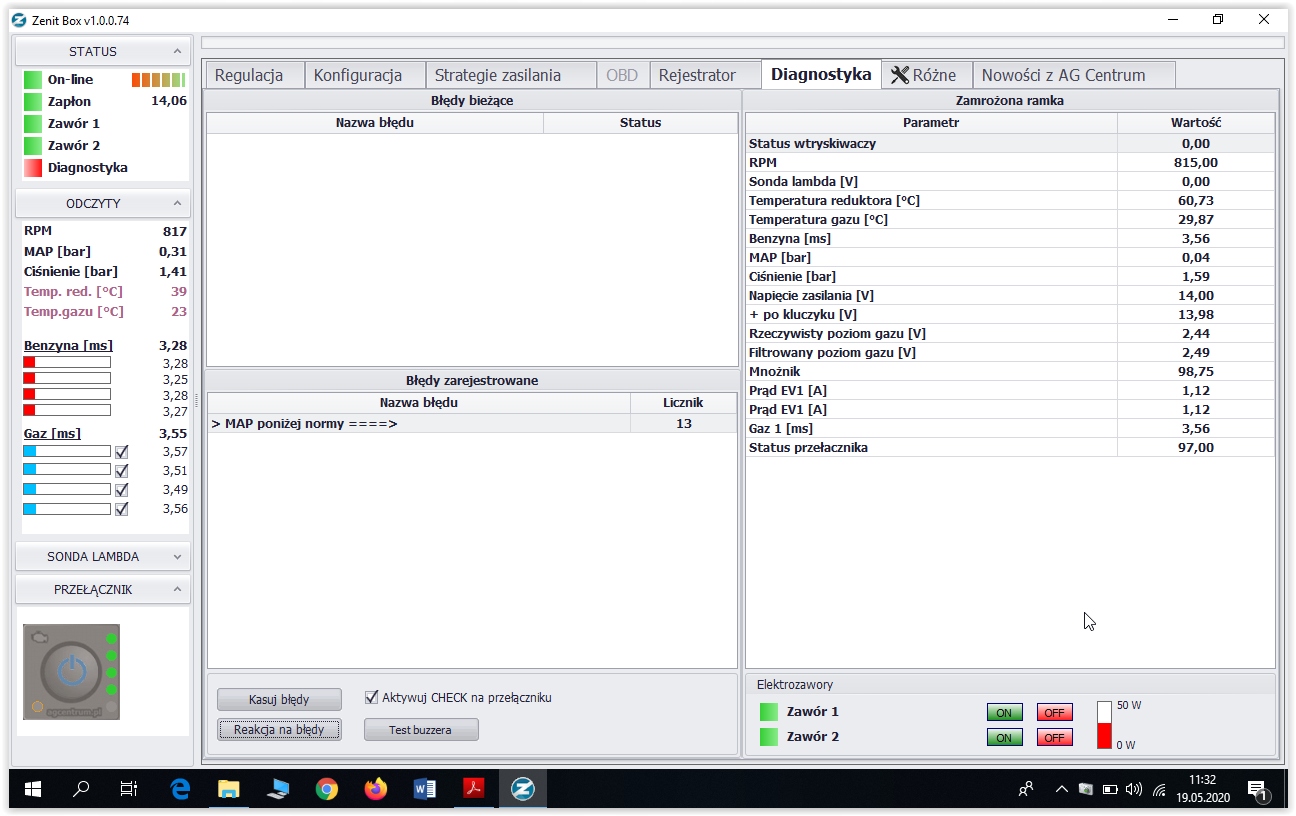
Task: Click the On-line signal strength bars
Action: coord(158,79)
